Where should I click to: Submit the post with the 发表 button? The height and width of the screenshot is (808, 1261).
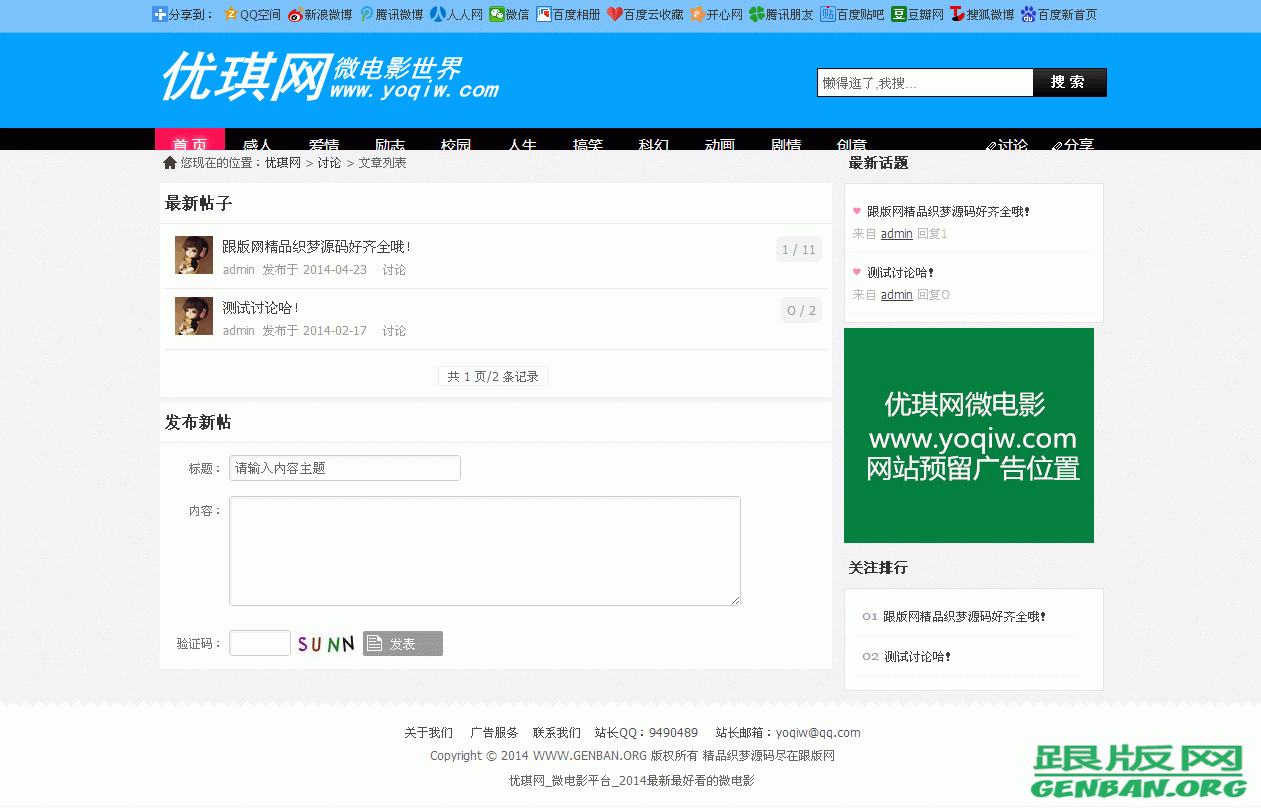pos(402,643)
